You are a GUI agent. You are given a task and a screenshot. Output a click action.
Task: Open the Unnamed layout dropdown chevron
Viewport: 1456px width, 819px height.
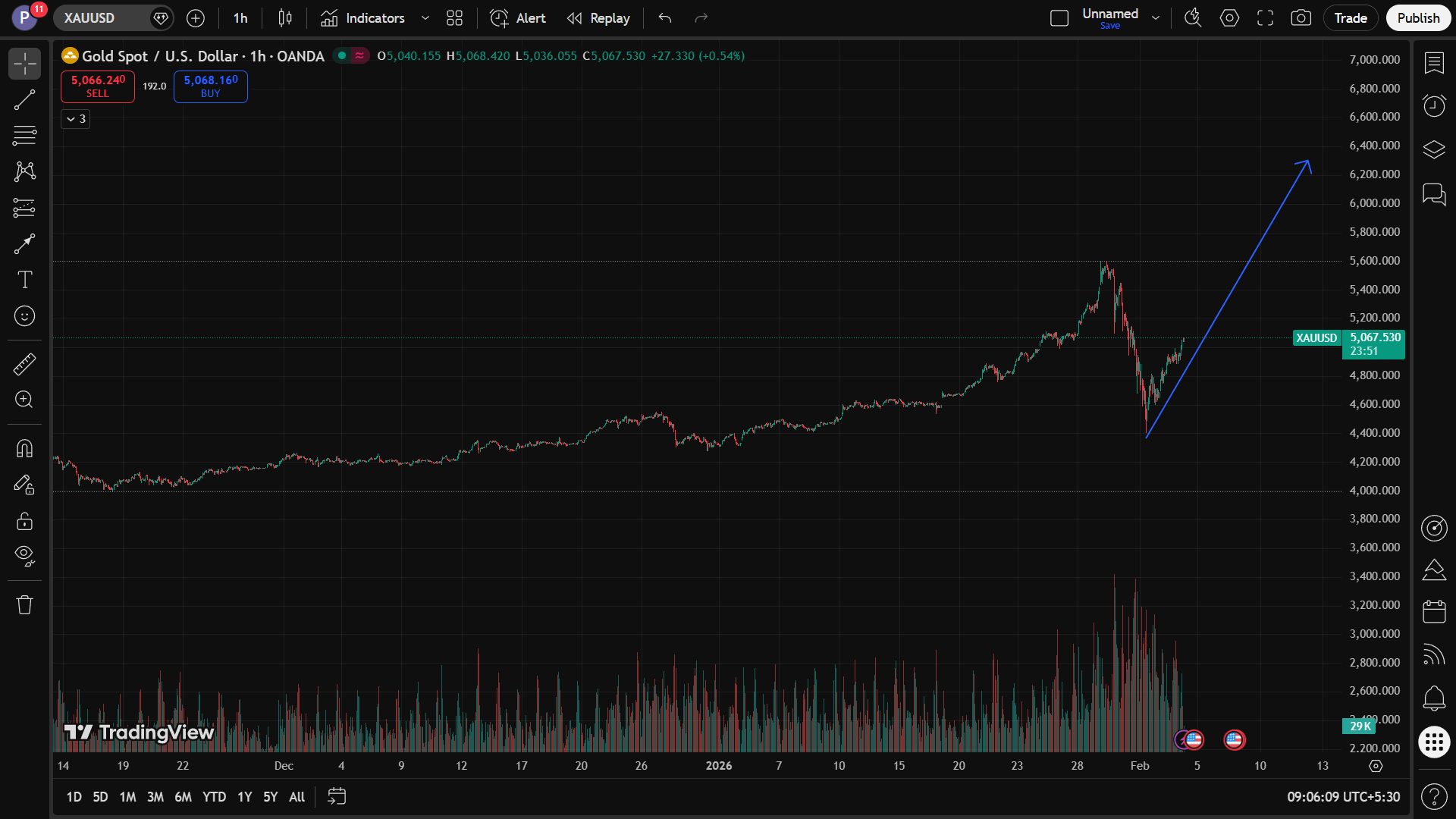click(1156, 18)
